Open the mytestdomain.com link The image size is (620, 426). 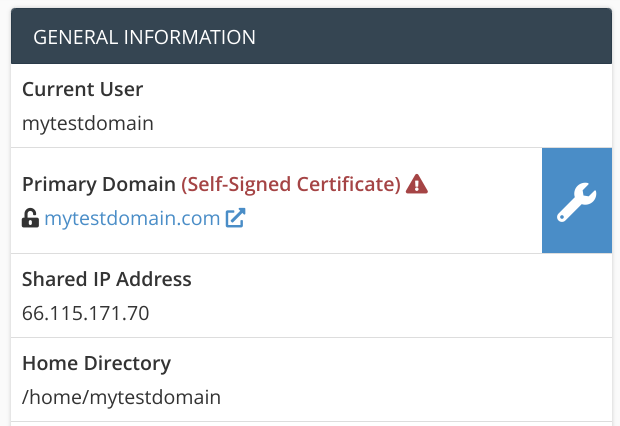point(132,218)
